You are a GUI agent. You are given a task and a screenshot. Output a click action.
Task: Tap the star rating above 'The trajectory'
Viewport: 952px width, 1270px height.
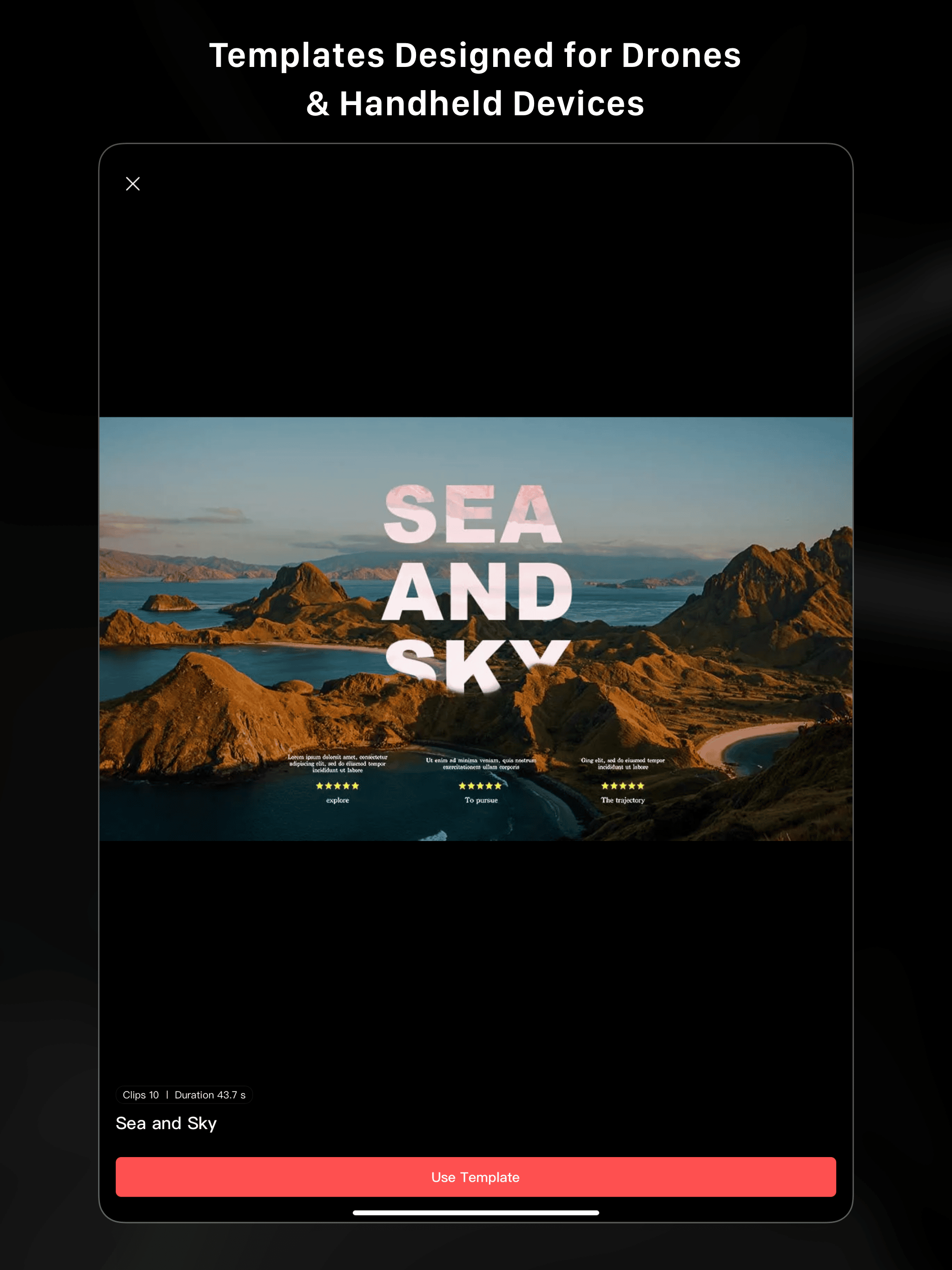coord(622,786)
